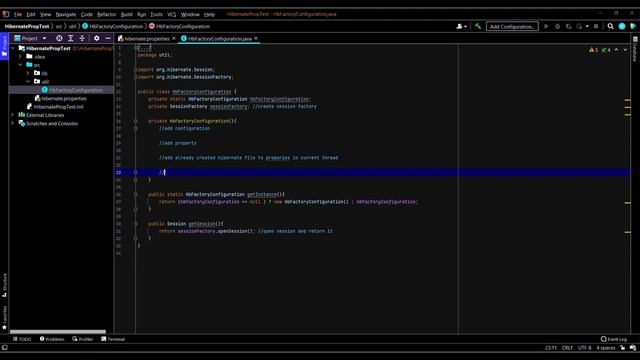Screen dimensions: 640x360
Task: Click Expand All icon in Project panel
Action: tap(71, 38)
